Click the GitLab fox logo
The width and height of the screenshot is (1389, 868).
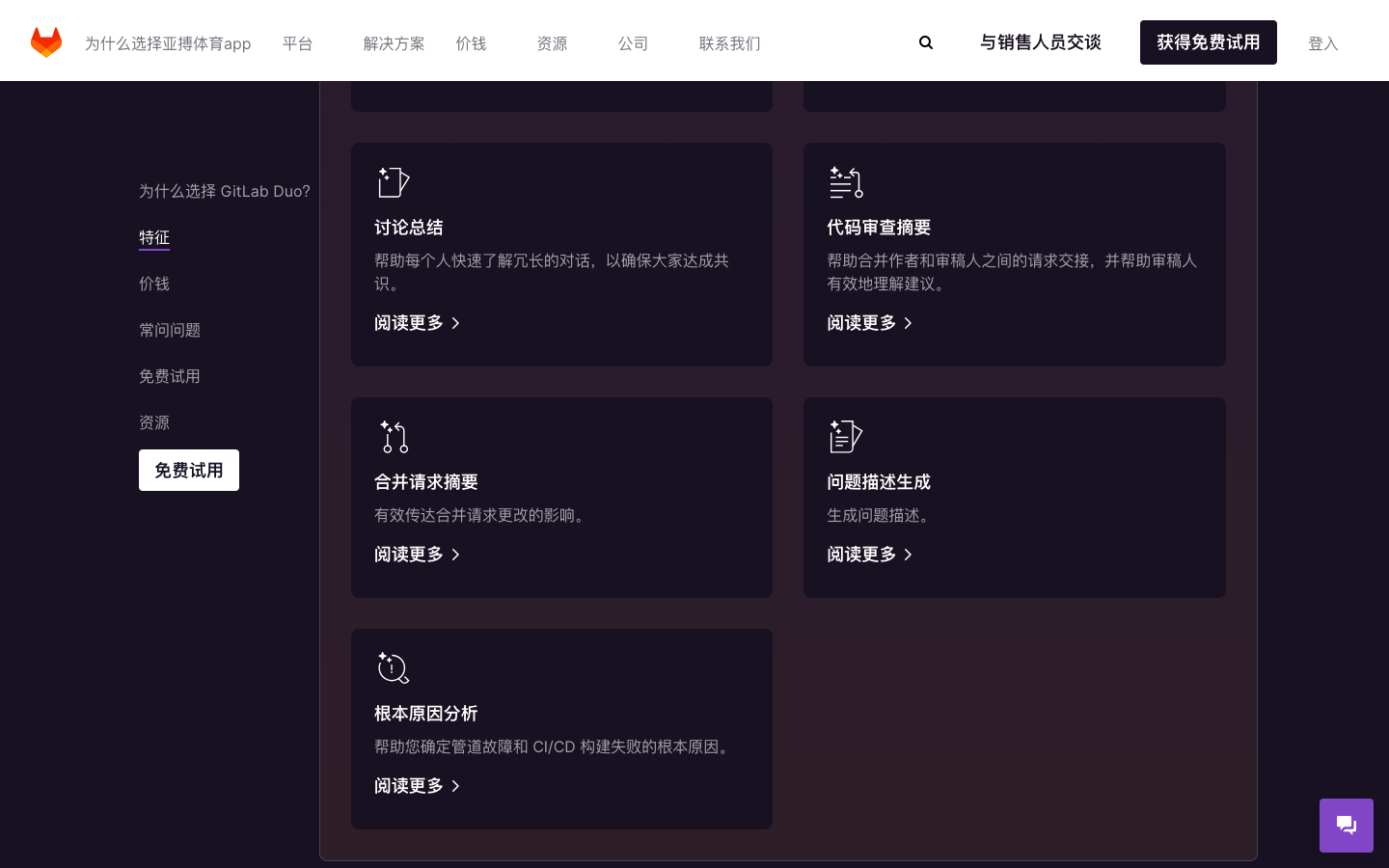45,41
